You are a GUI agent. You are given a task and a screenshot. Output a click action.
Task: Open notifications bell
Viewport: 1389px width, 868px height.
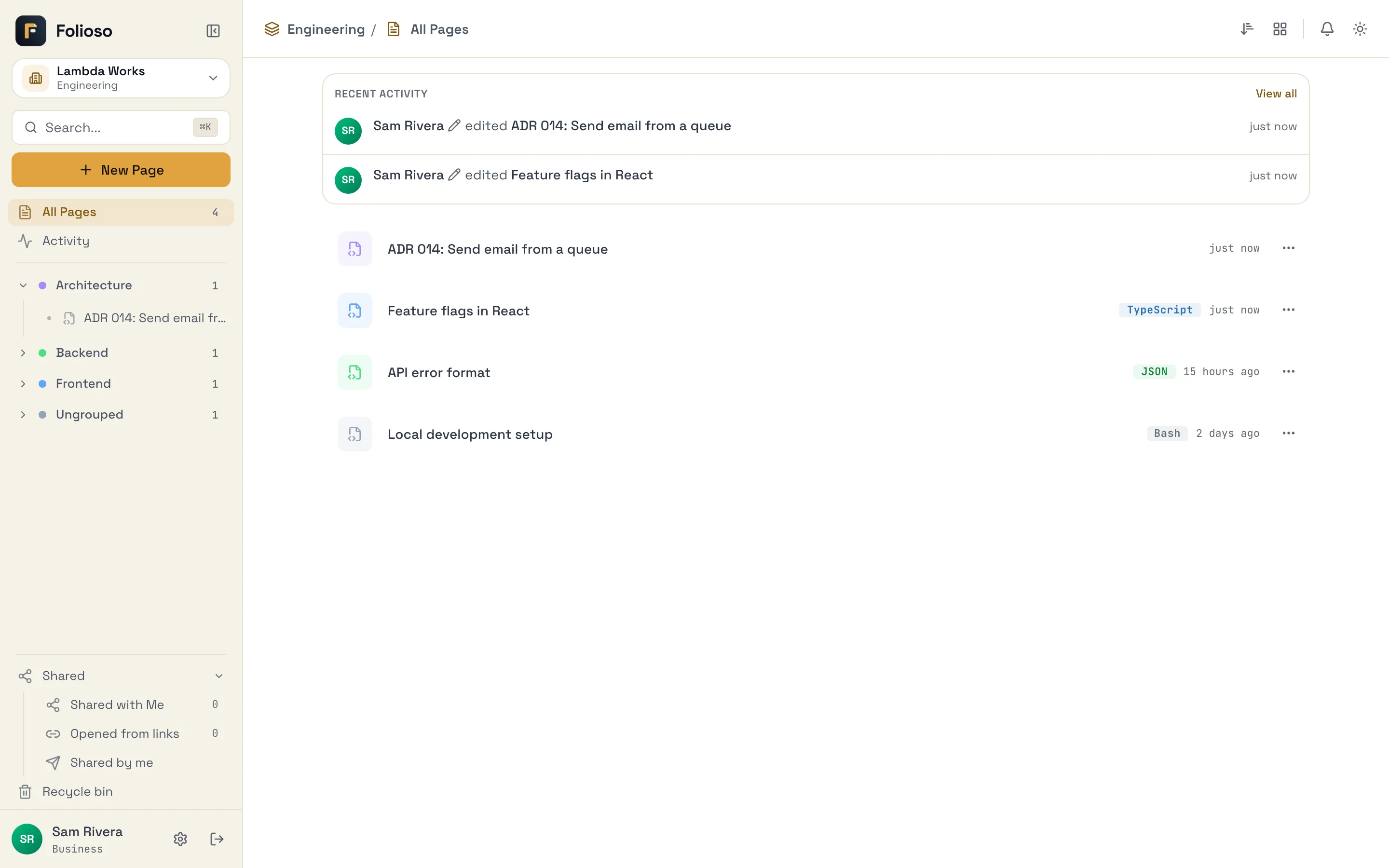pyautogui.click(x=1326, y=29)
